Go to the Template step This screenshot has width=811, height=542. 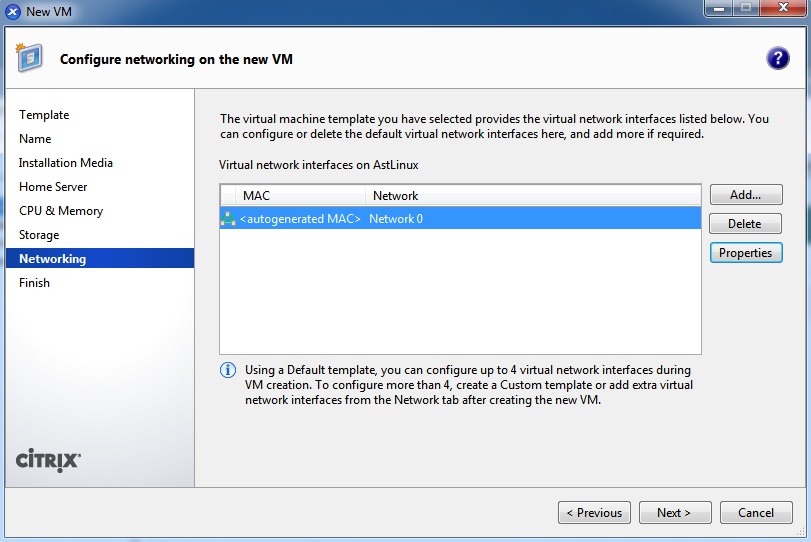coord(44,115)
